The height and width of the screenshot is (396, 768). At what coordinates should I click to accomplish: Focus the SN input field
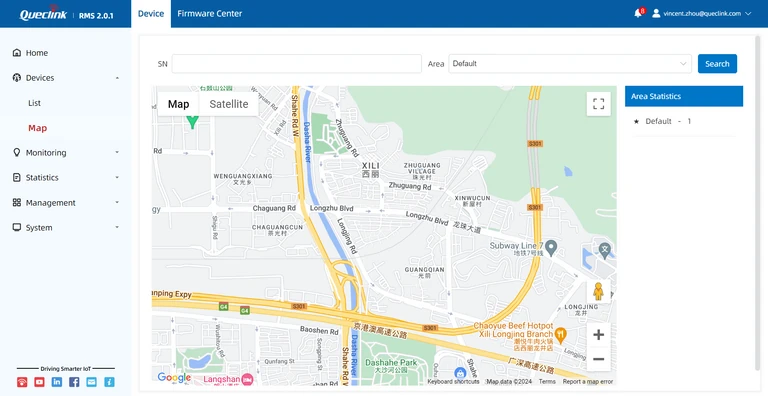296,64
